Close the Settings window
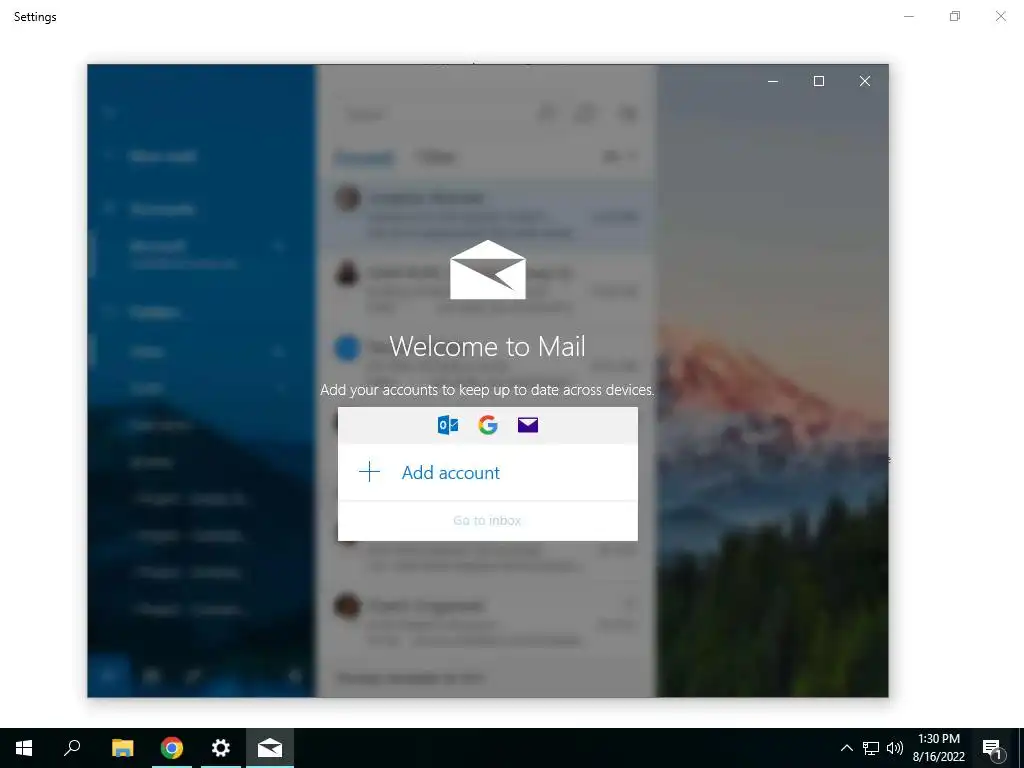1024x768 pixels. point(1000,16)
